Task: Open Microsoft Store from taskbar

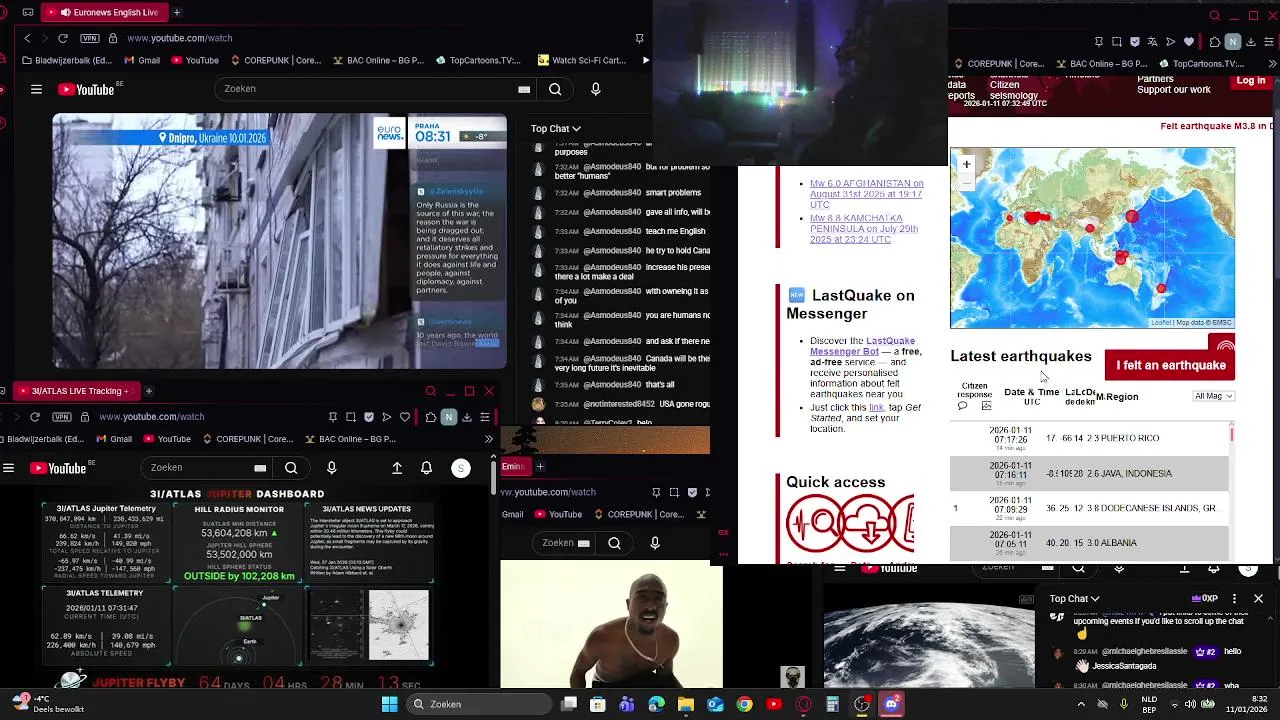Action: tap(598, 704)
